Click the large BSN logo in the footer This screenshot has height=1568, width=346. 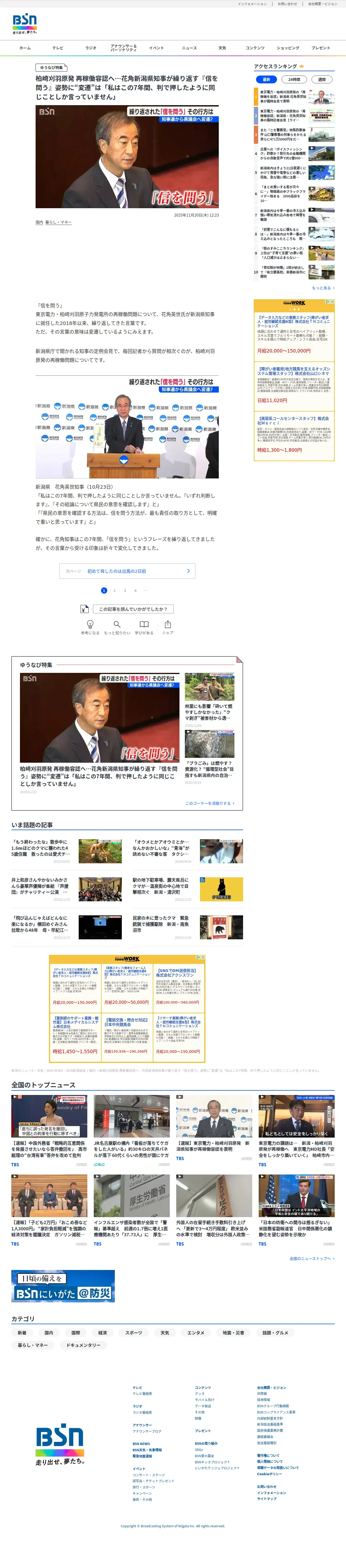60,1444
